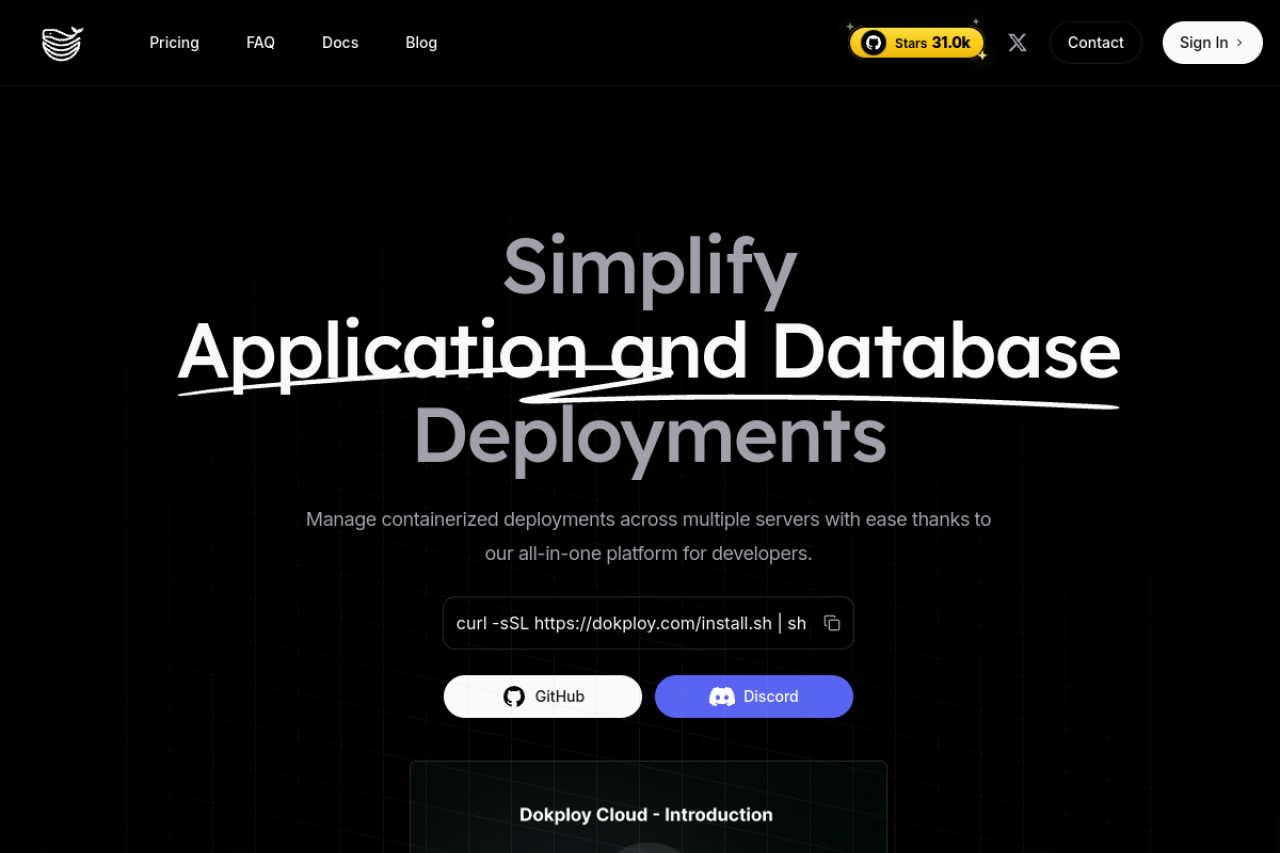Copy the install command with the copy icon
The height and width of the screenshot is (853, 1280).
point(831,623)
